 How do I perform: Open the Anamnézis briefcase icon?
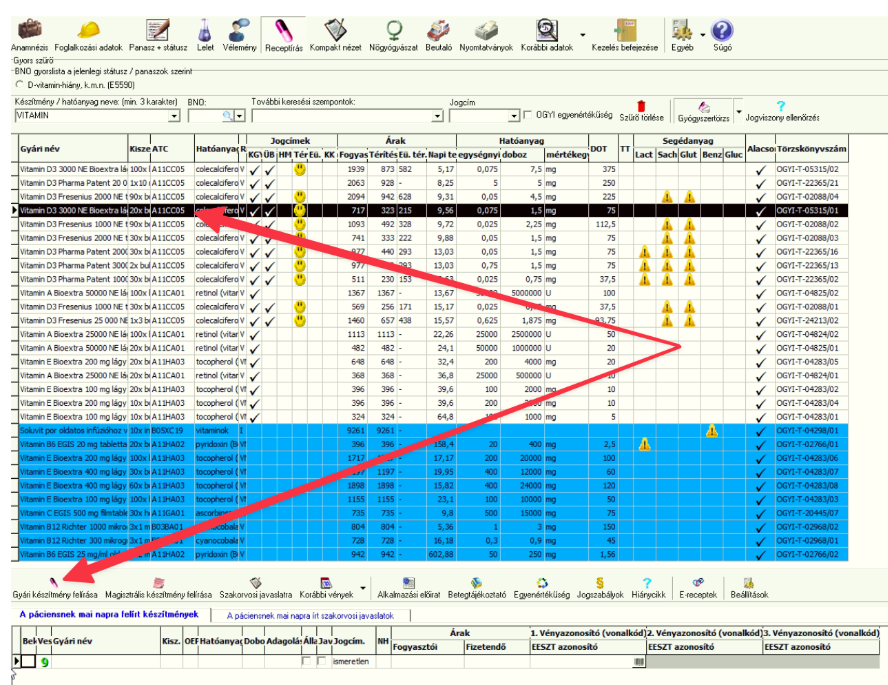point(29,29)
